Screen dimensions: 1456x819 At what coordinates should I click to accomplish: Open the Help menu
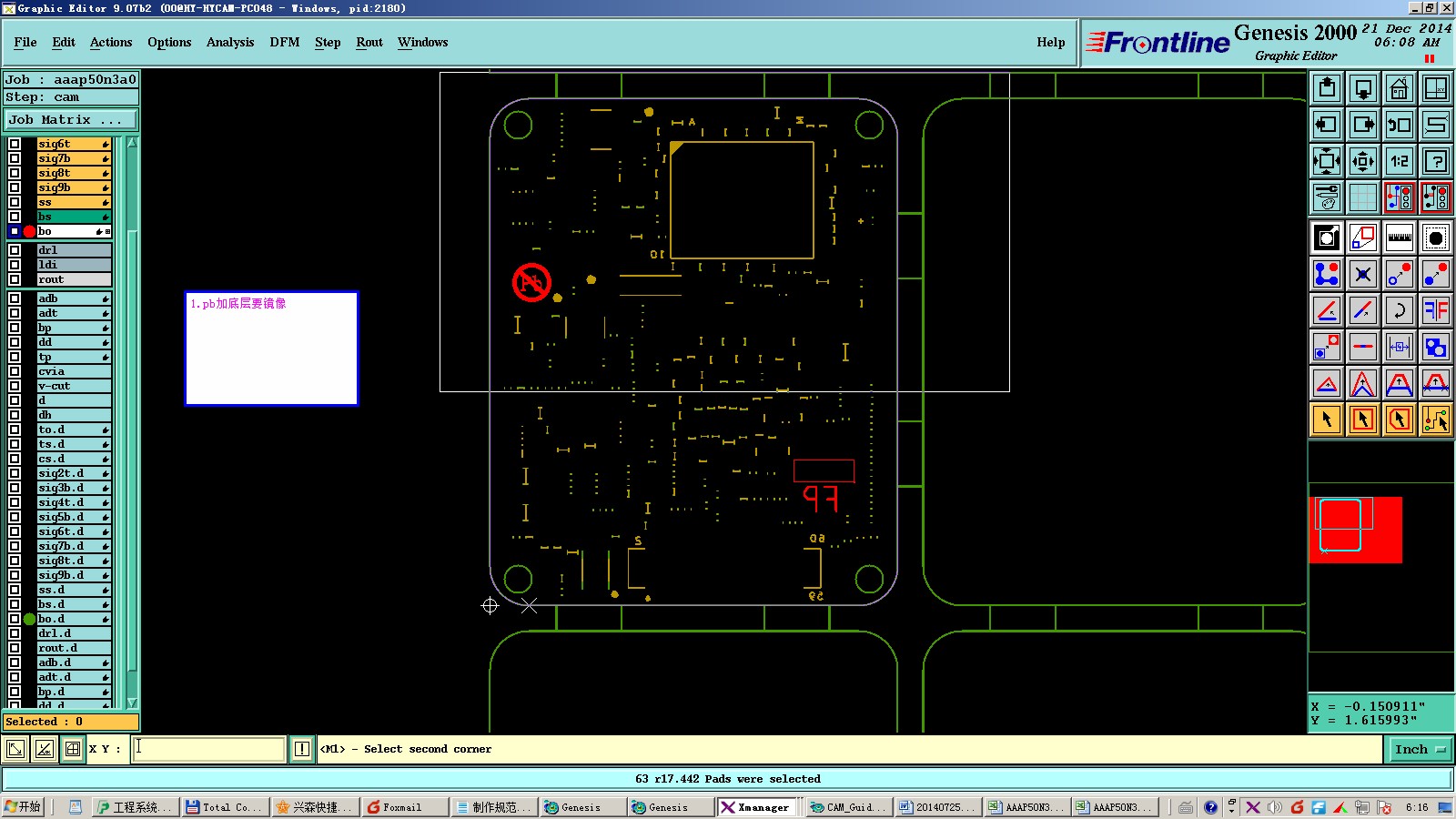tap(1051, 42)
